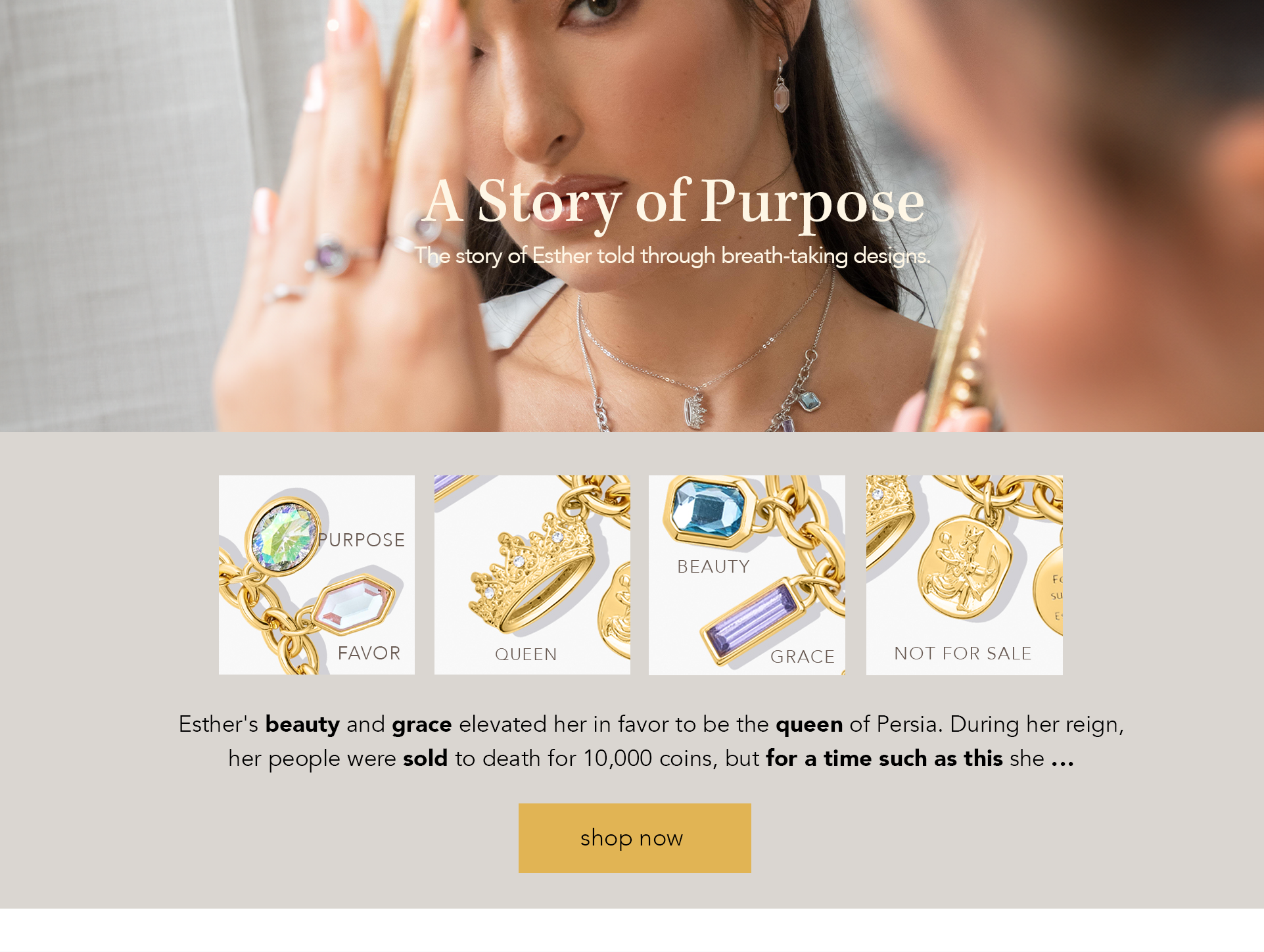
Task: Click the QUEEN caption under crown
Action: point(526,654)
